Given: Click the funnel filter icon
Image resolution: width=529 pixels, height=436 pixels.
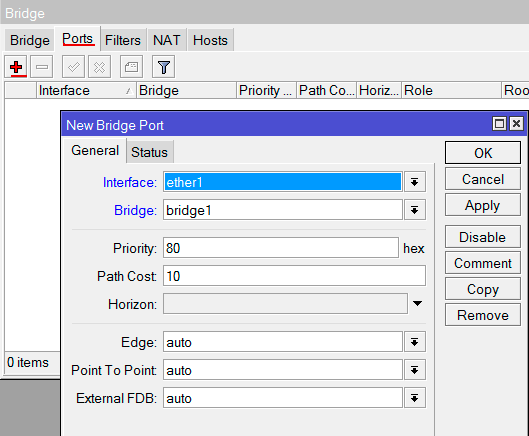Looking at the screenshot, I should (164, 67).
